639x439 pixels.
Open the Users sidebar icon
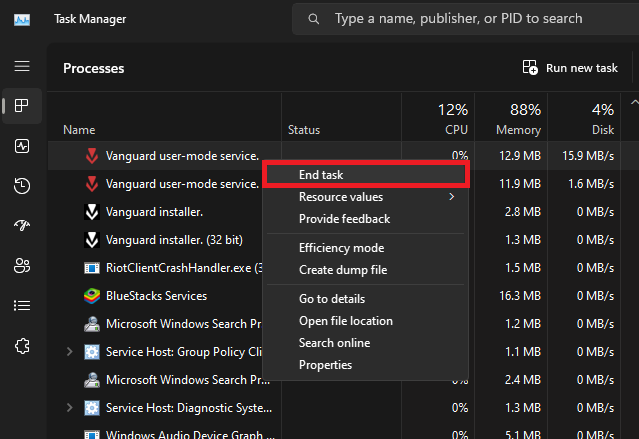22,266
